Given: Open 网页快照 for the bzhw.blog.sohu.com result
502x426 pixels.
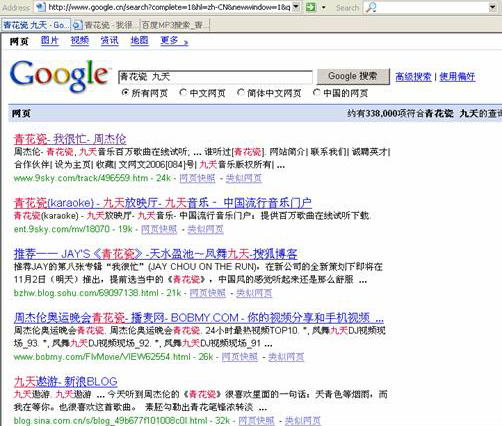Looking at the screenshot, I should (208, 293).
